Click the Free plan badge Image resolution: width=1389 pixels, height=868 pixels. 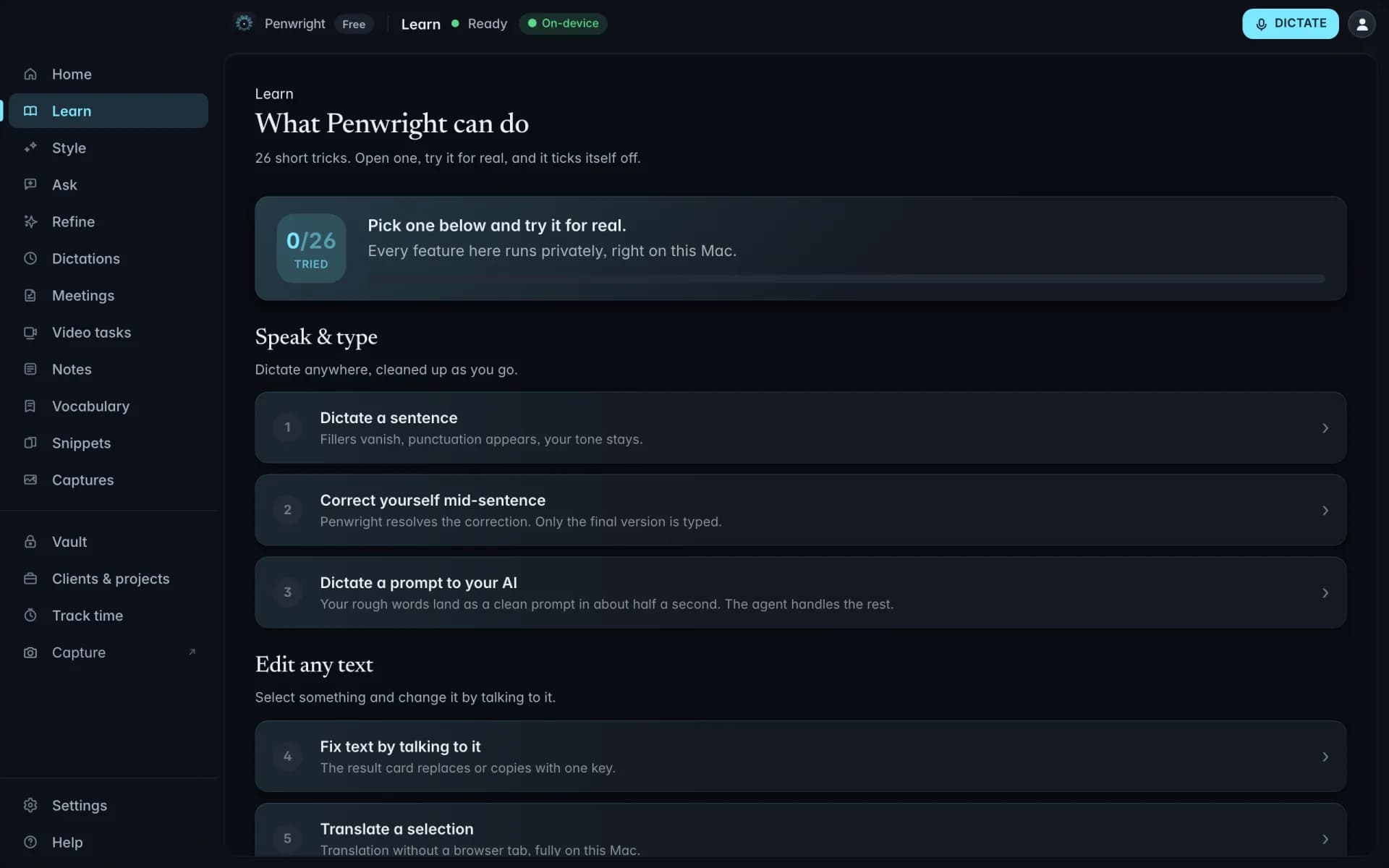tap(354, 24)
